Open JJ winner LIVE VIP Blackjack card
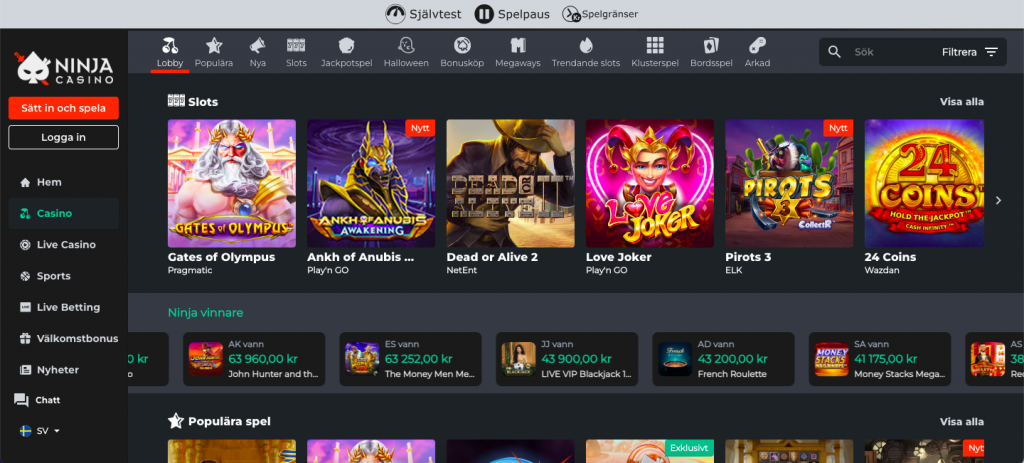This screenshot has width=1024, height=463. pyautogui.click(x=567, y=359)
